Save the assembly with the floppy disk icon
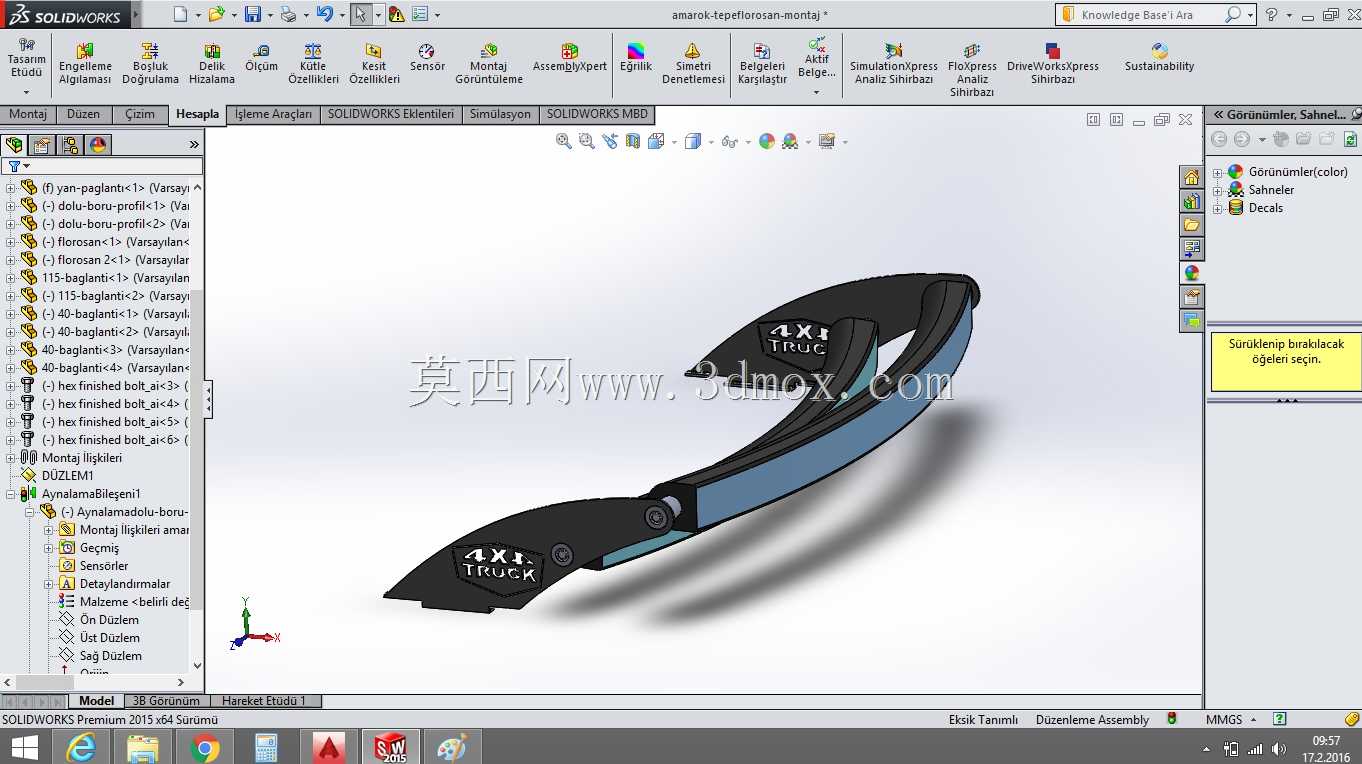The image size is (1362, 764). click(253, 15)
